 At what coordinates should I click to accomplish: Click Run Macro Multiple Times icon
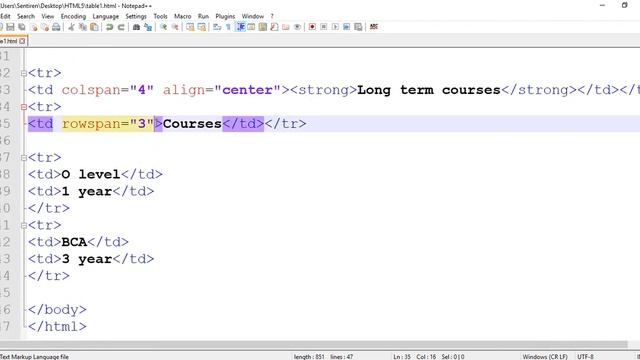[347, 27]
